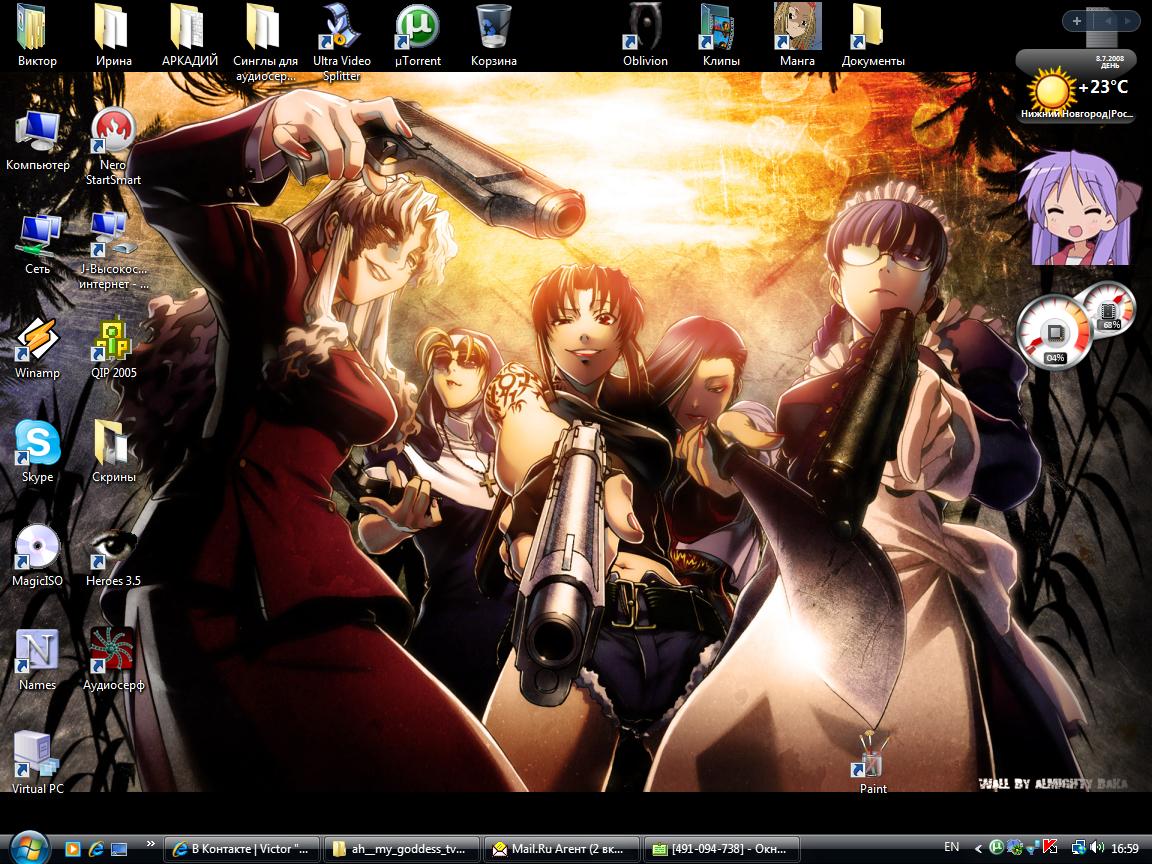This screenshot has width=1152, height=864.
Task: Open the Names shortcut
Action: pos(37,660)
